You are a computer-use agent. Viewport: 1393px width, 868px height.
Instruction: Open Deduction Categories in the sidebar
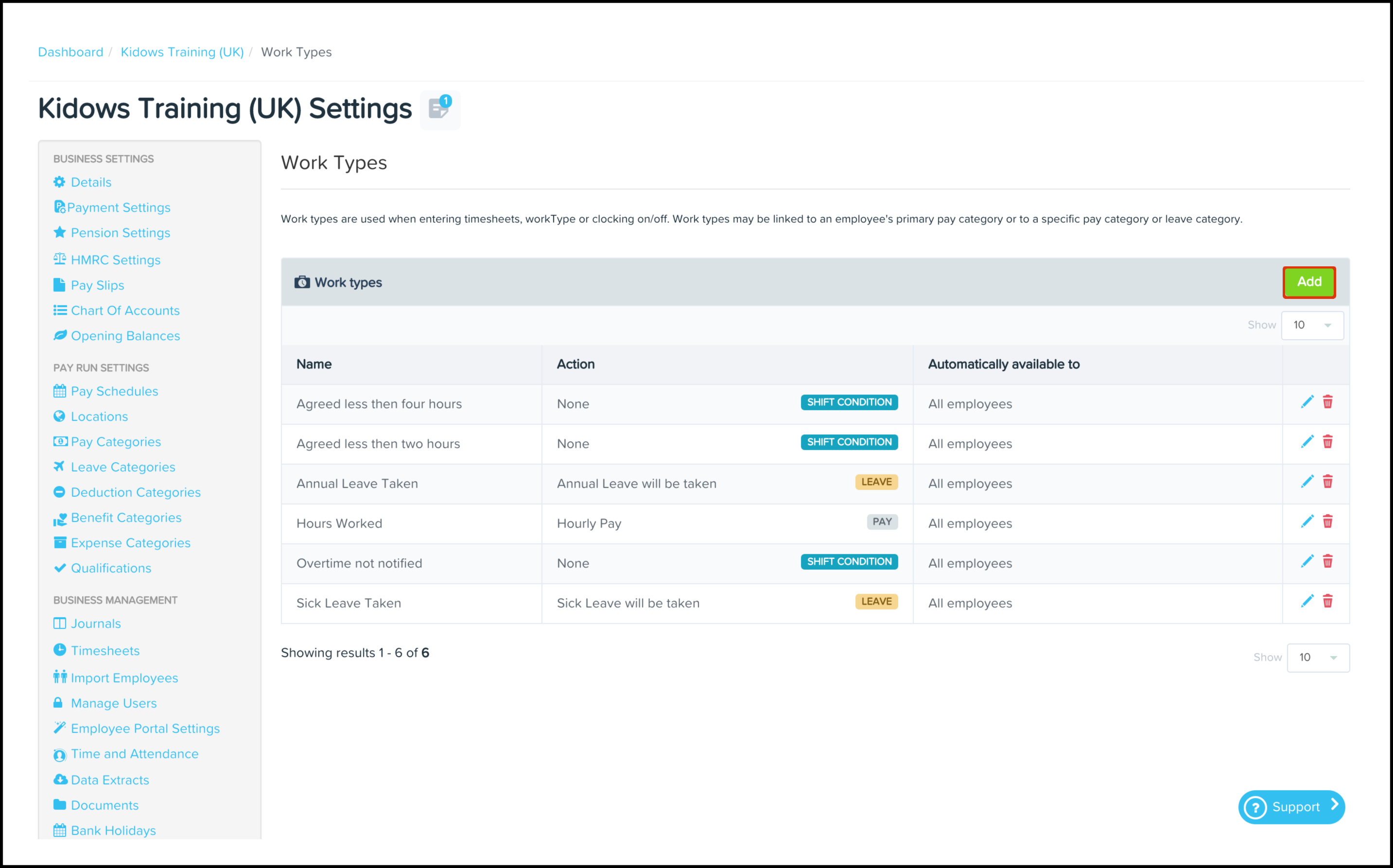136,492
